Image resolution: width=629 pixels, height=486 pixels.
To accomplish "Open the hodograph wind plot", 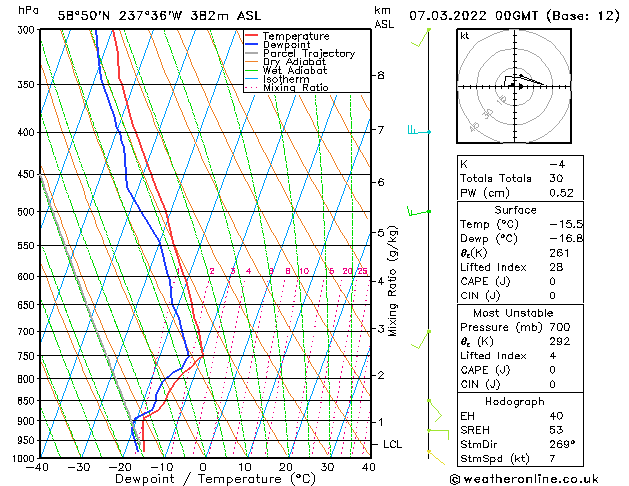I will pyautogui.click(x=514, y=86).
